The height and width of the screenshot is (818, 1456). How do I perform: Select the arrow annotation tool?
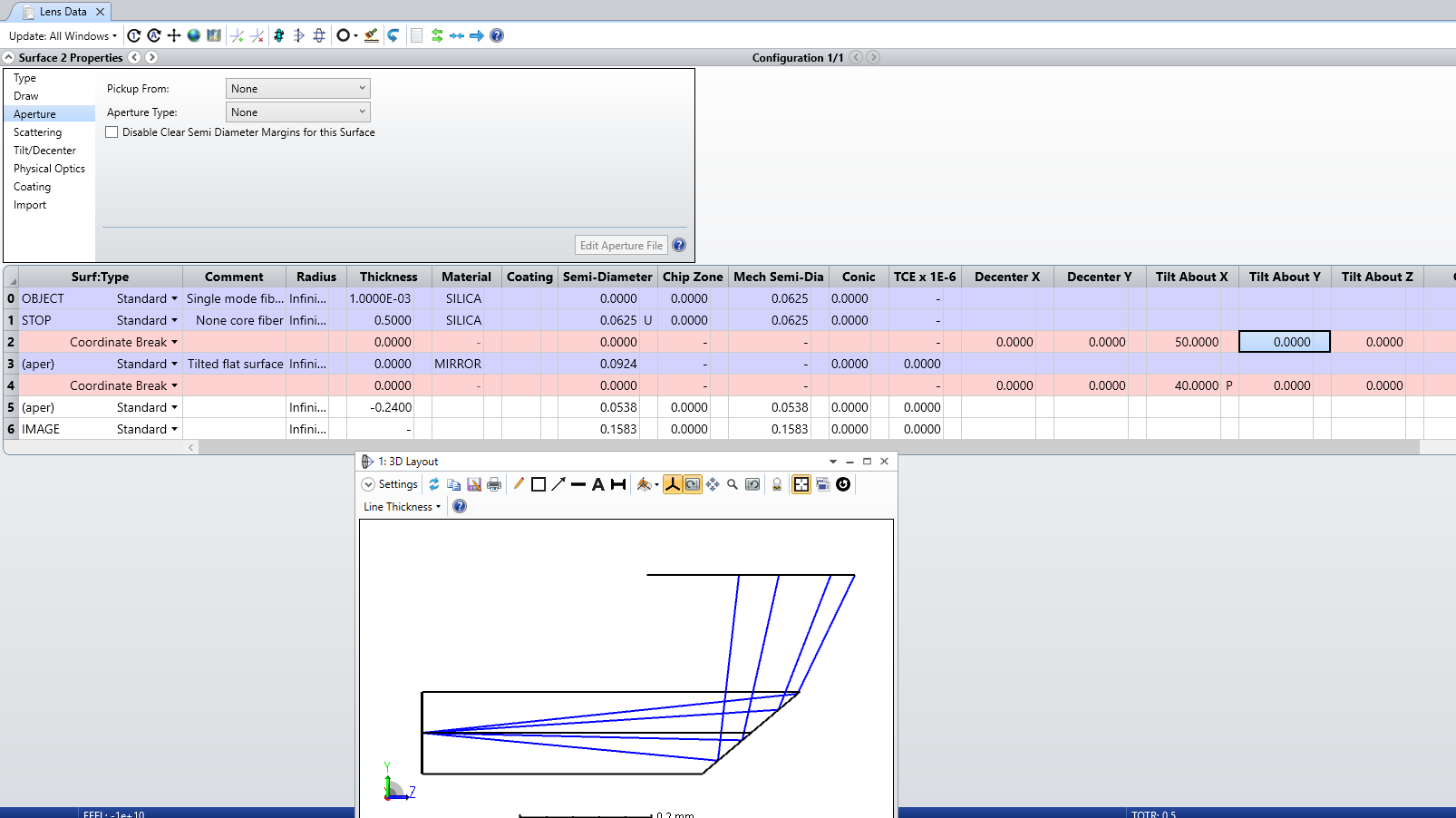point(558,484)
